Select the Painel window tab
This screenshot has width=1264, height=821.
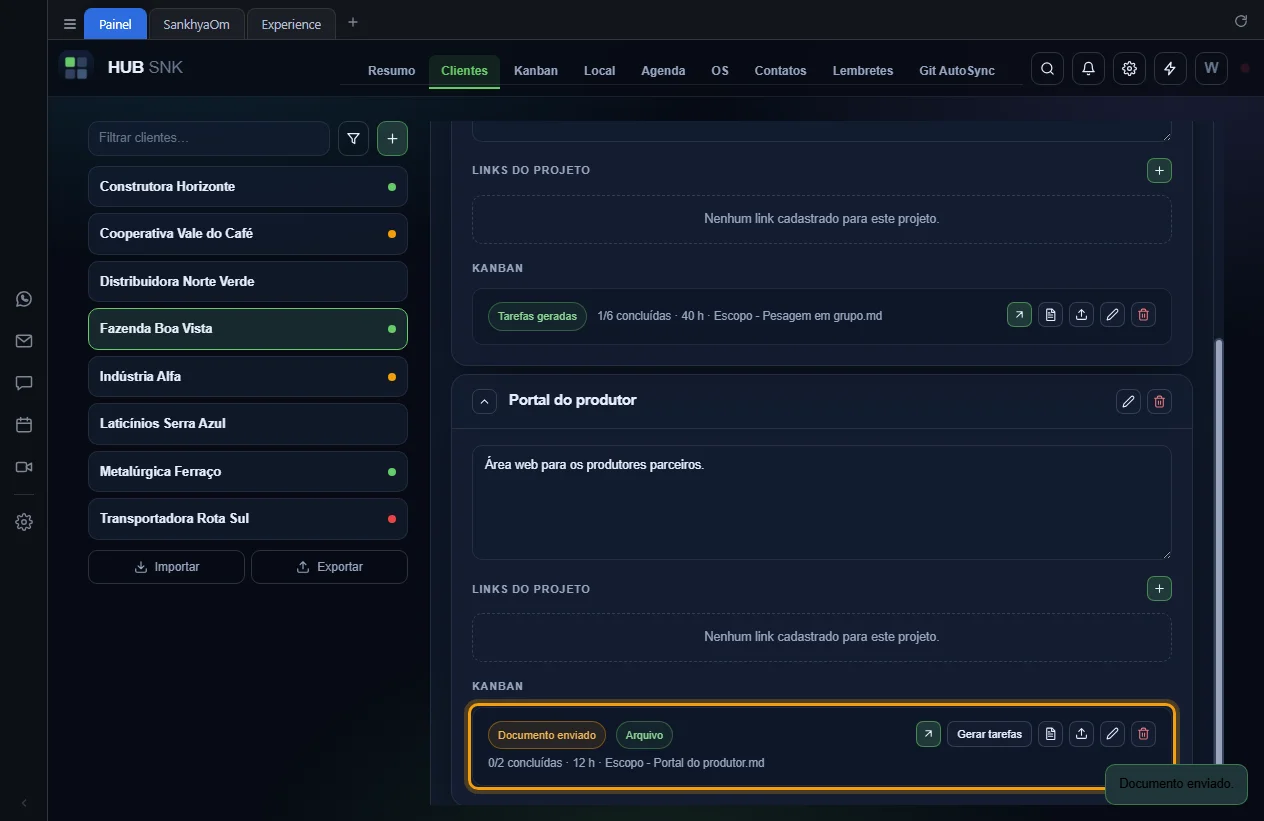[x=115, y=24]
